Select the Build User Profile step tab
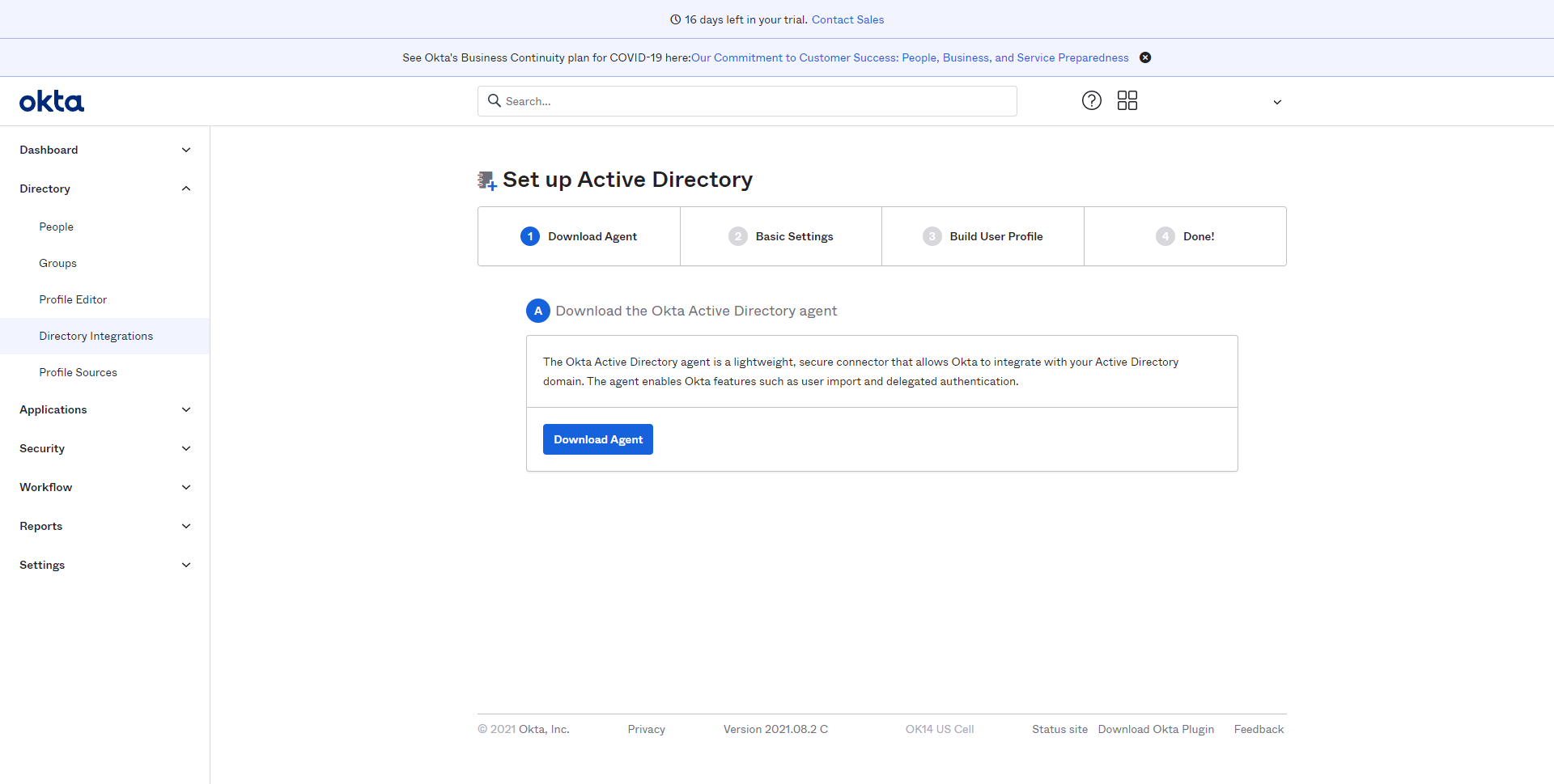This screenshot has height=784, width=1554. (983, 236)
